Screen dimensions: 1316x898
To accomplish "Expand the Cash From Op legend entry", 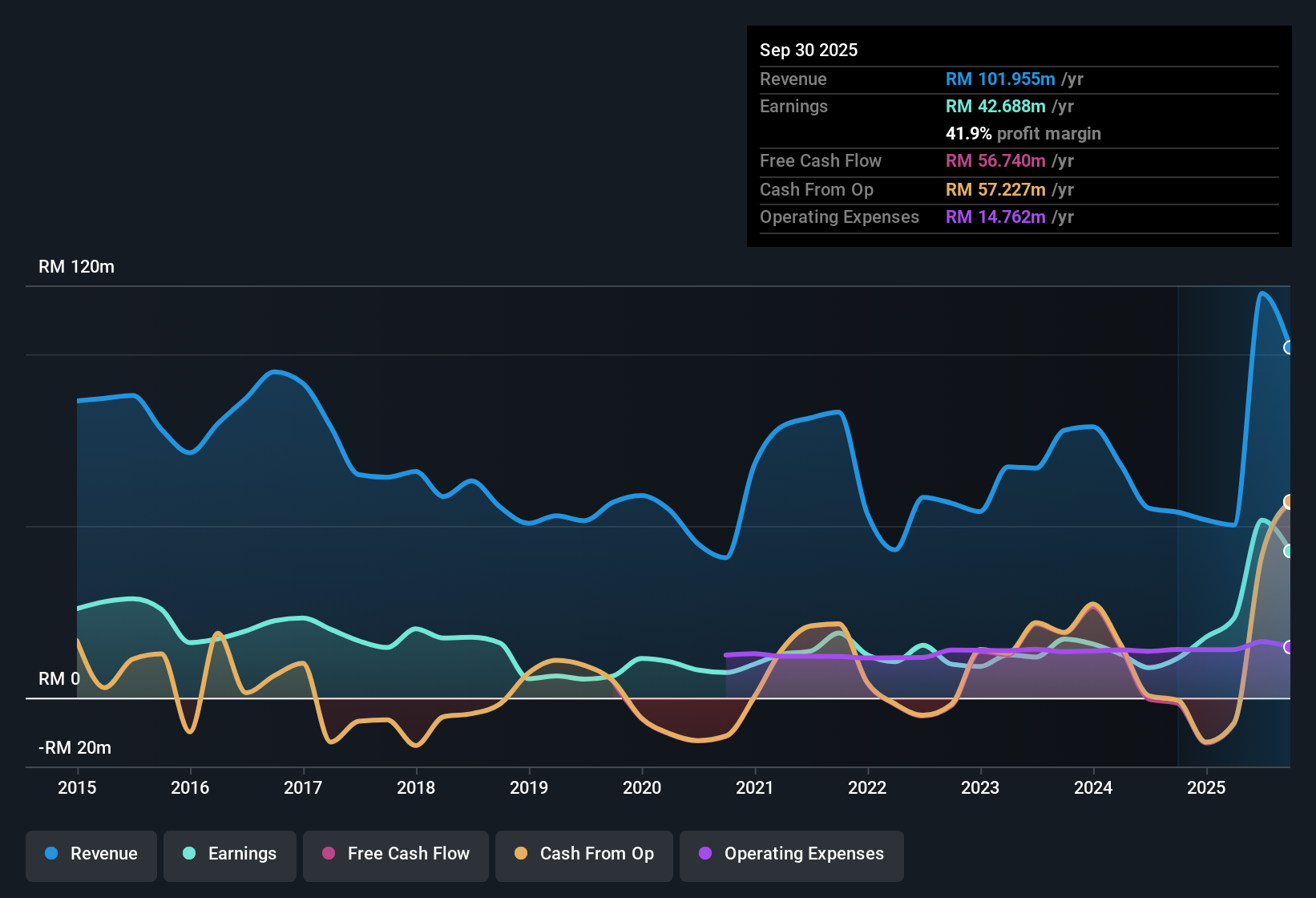I will (583, 854).
